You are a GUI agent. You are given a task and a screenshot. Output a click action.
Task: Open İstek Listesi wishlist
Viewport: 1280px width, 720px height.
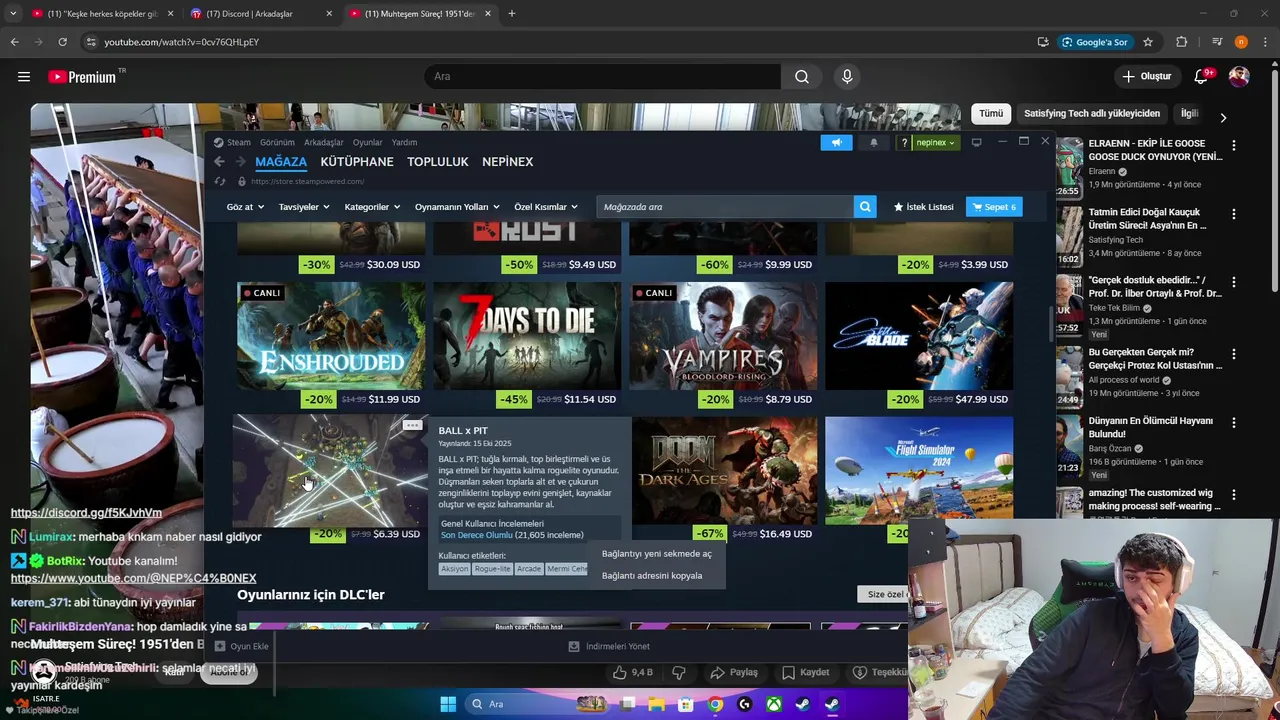tap(923, 207)
